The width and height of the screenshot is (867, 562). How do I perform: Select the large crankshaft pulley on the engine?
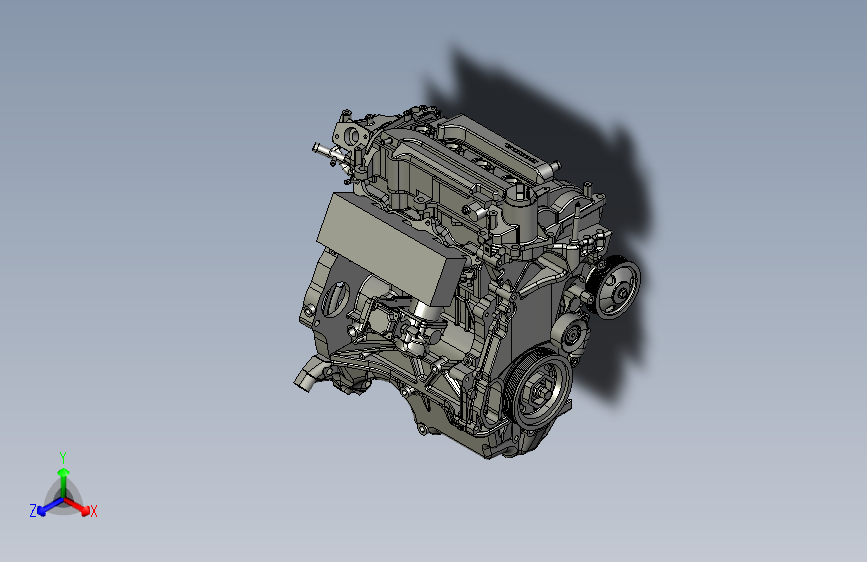pyautogui.click(x=538, y=391)
